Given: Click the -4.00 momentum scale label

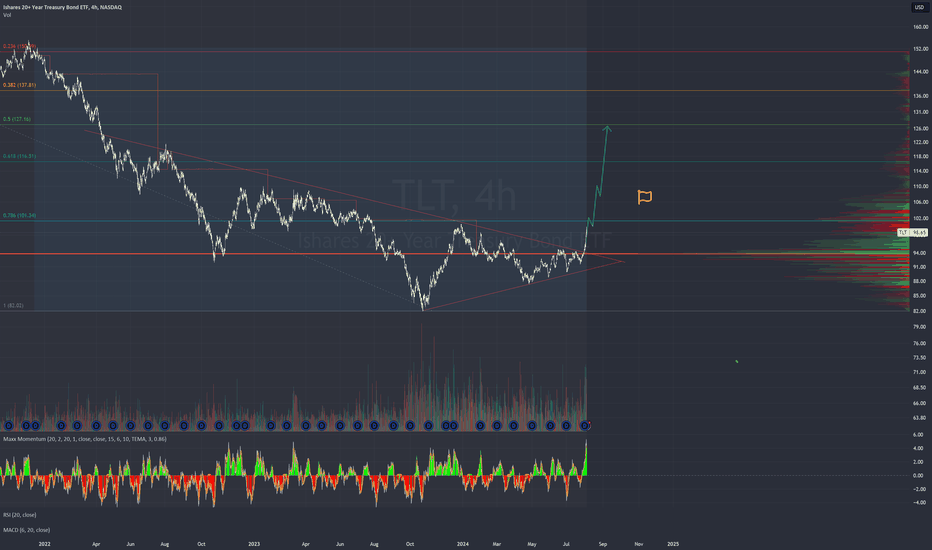Looking at the screenshot, I should tap(918, 502).
